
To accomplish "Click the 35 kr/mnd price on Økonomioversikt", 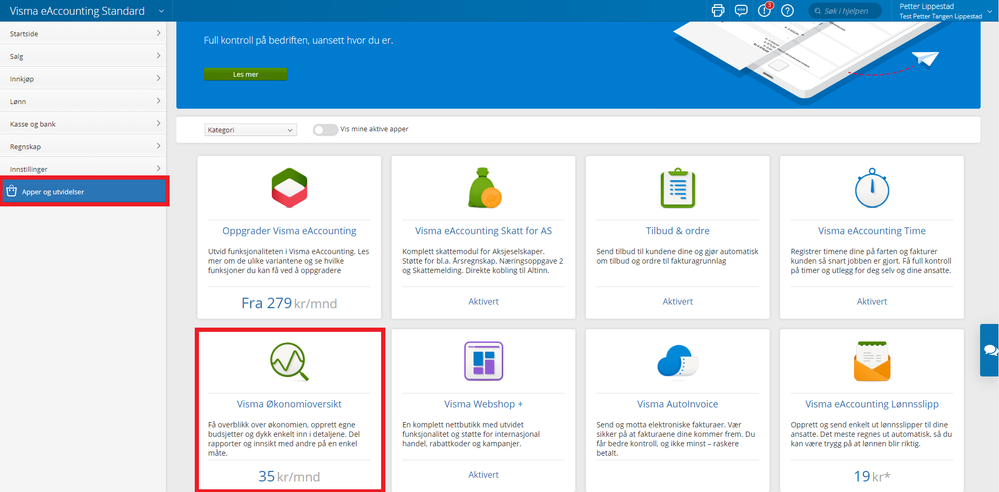I will click(289, 476).
